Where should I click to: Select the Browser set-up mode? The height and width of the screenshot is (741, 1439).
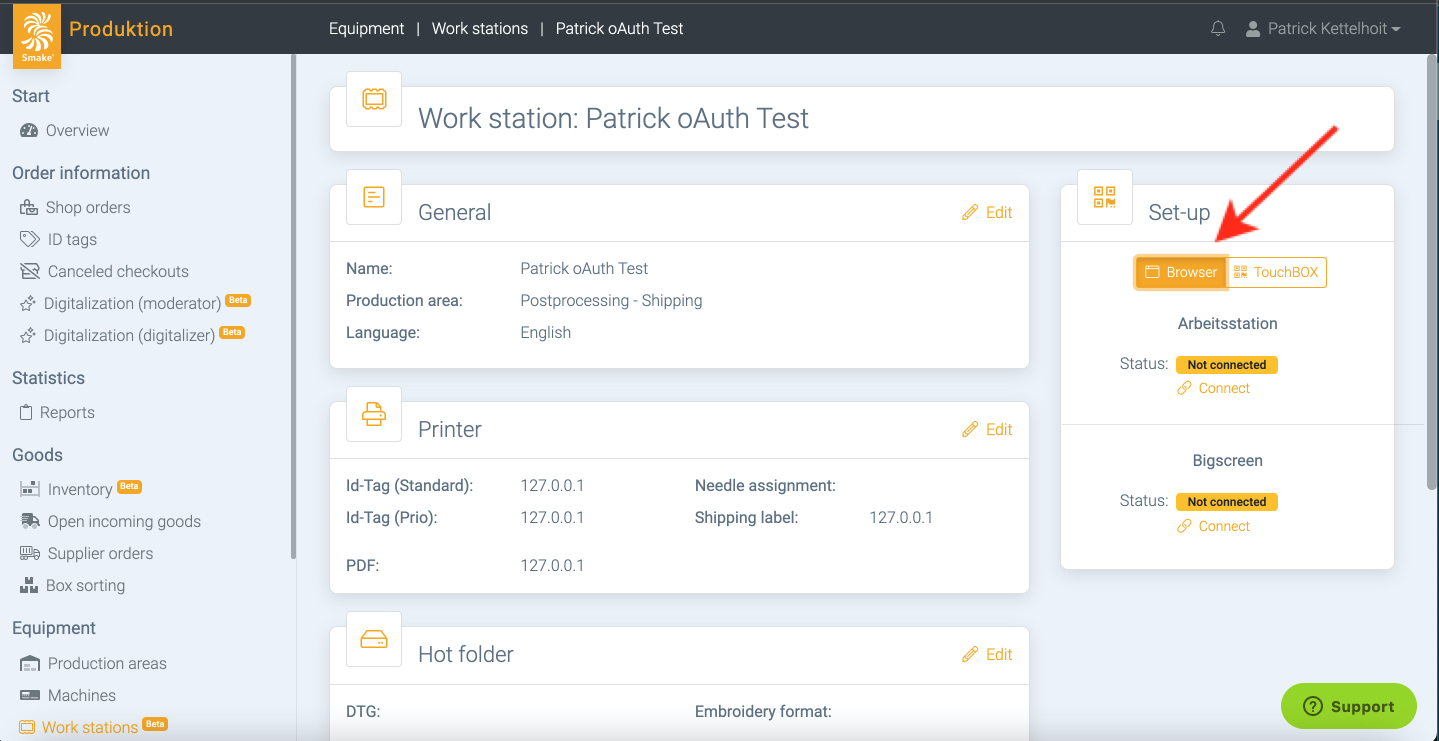click(1181, 272)
